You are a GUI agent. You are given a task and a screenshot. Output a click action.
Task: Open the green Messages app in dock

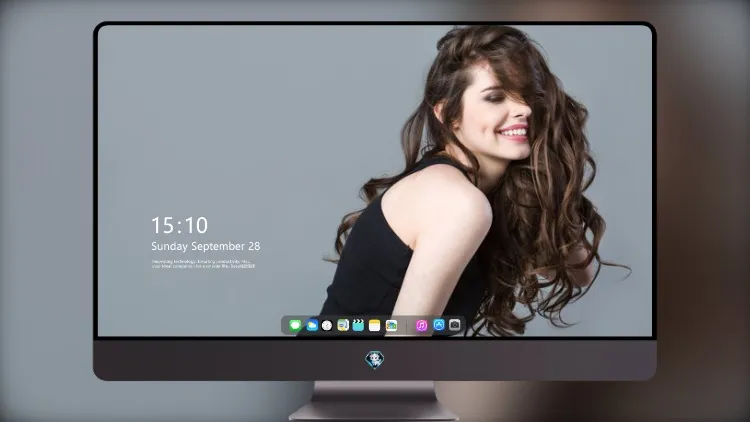(x=295, y=325)
